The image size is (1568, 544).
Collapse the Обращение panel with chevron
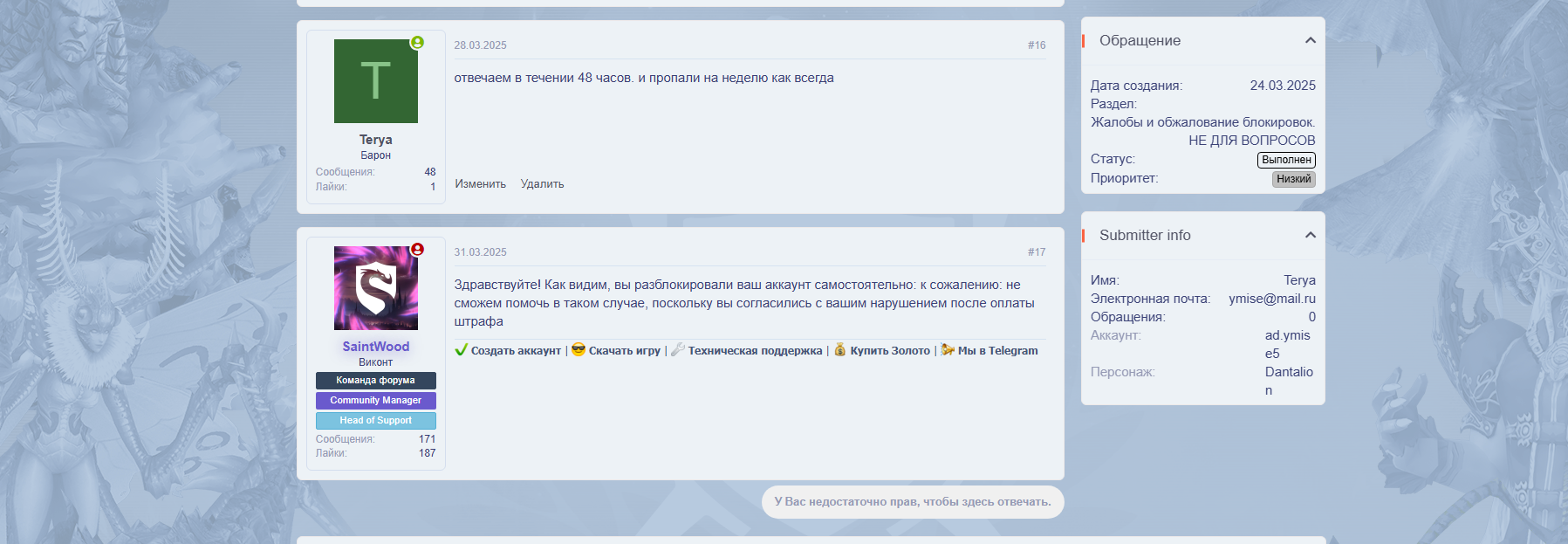1310,40
